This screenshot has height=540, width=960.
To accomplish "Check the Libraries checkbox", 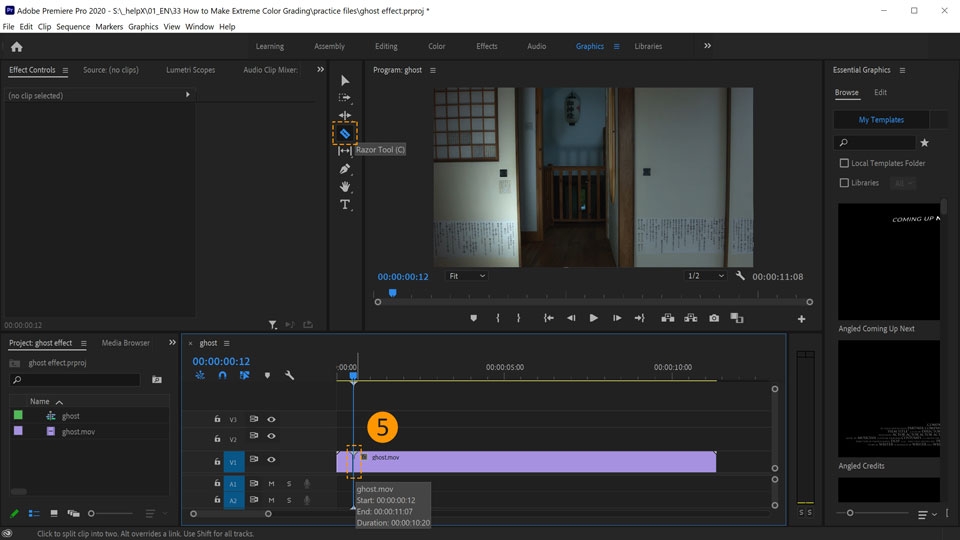I will [844, 183].
